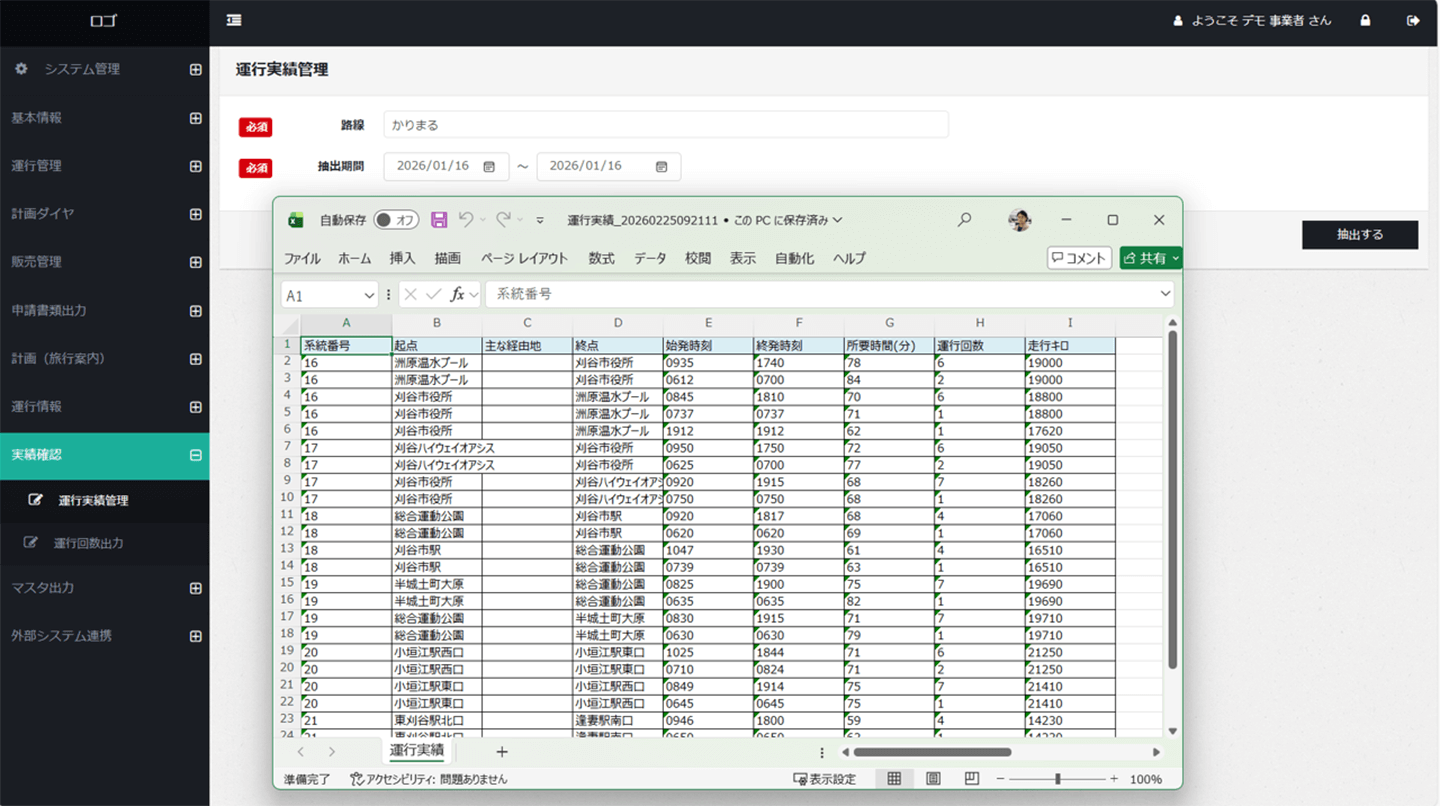1440x806 pixels.
Task: Toggle the AutoSave switch
Action: coord(396,220)
